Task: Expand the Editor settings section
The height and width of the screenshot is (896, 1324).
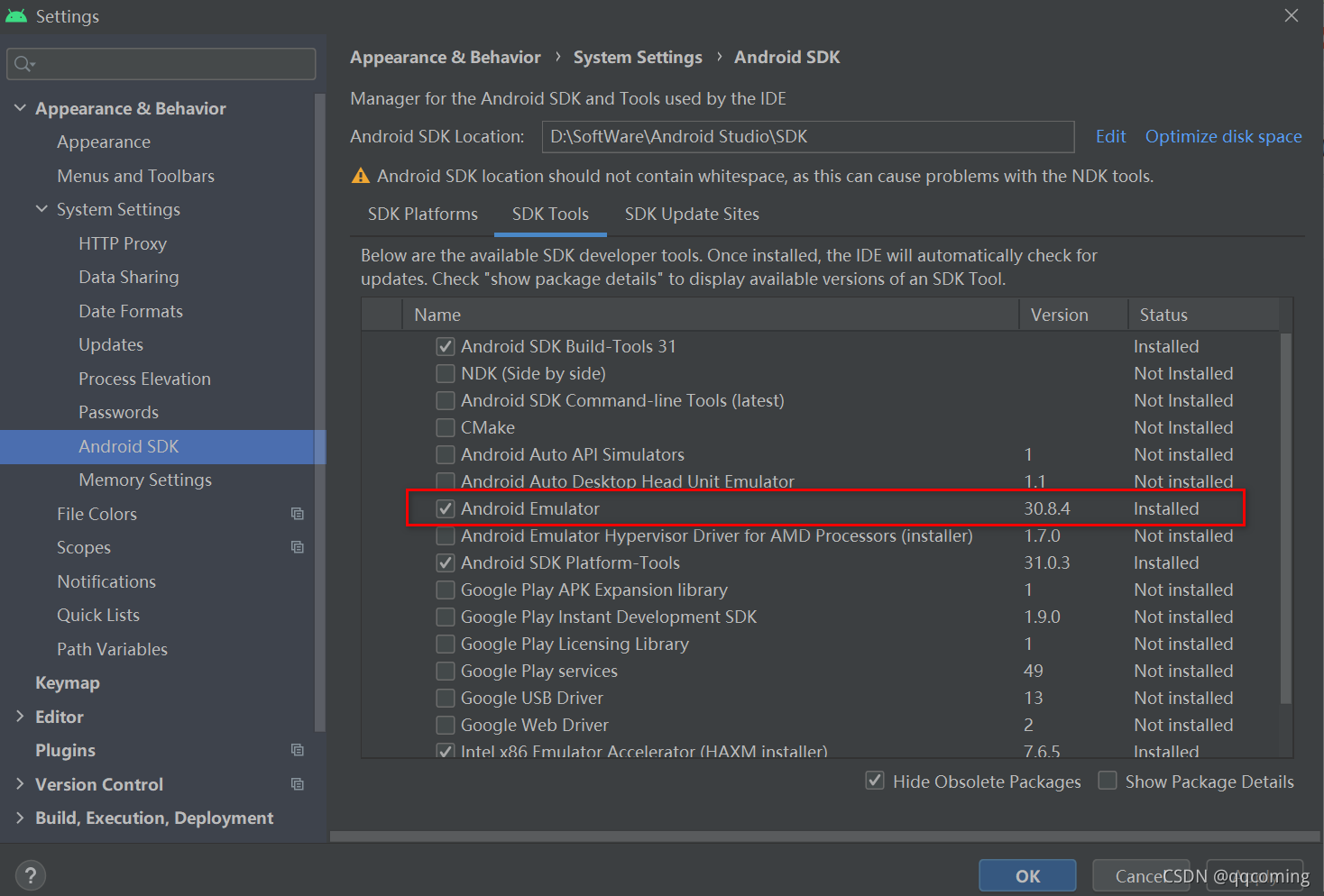Action: [x=20, y=717]
